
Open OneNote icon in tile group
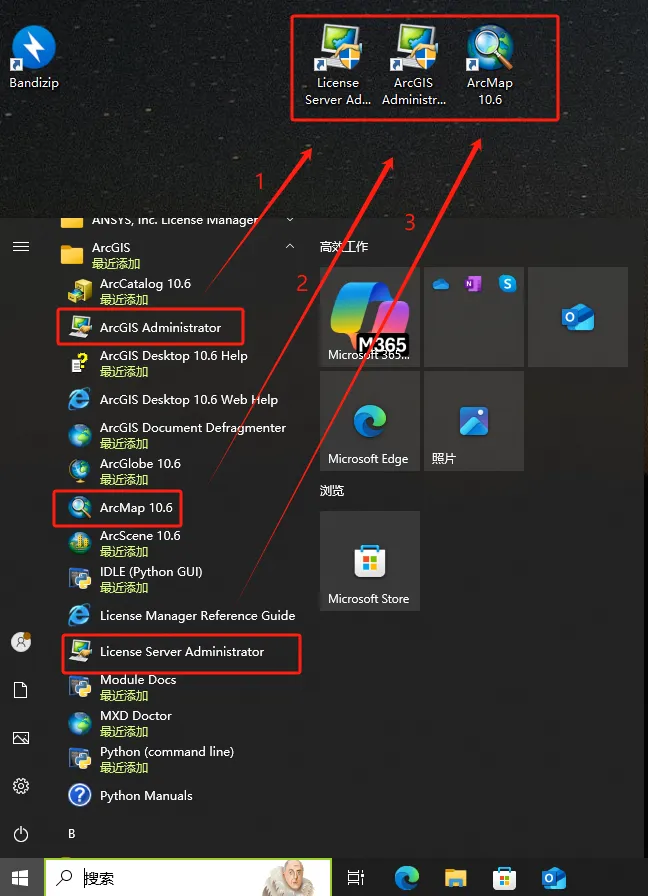point(474,284)
